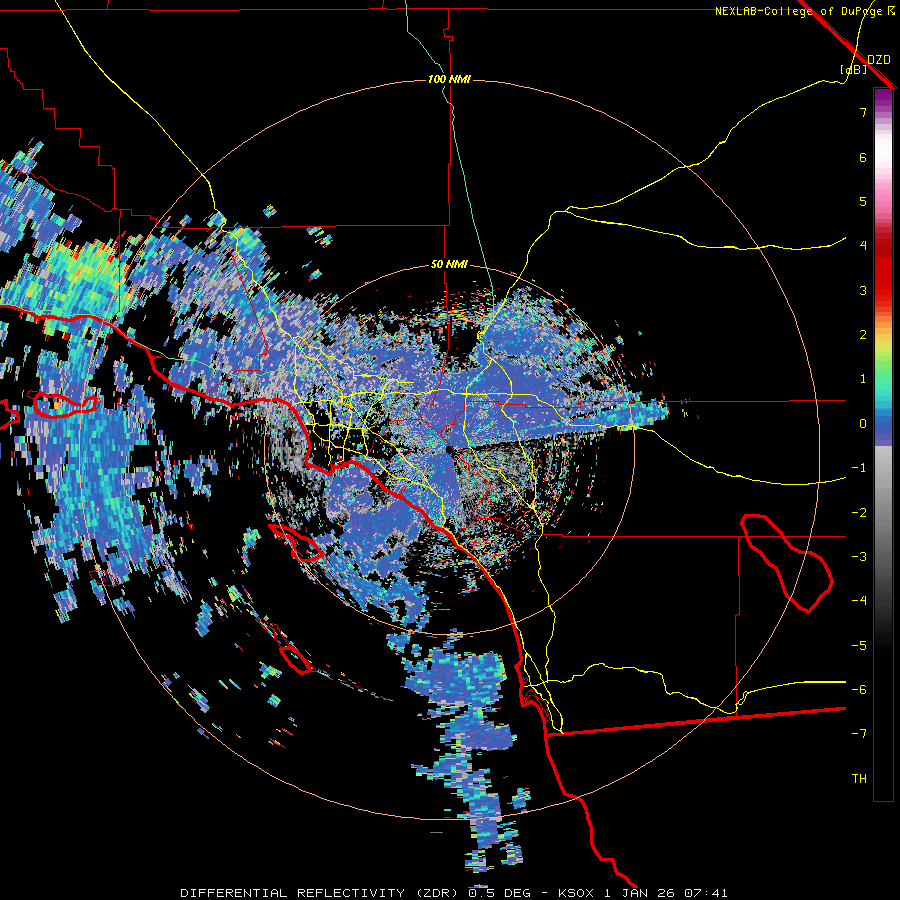This screenshot has width=900, height=900.
Task: Click the TH threshold label on scale
Action: (859, 779)
